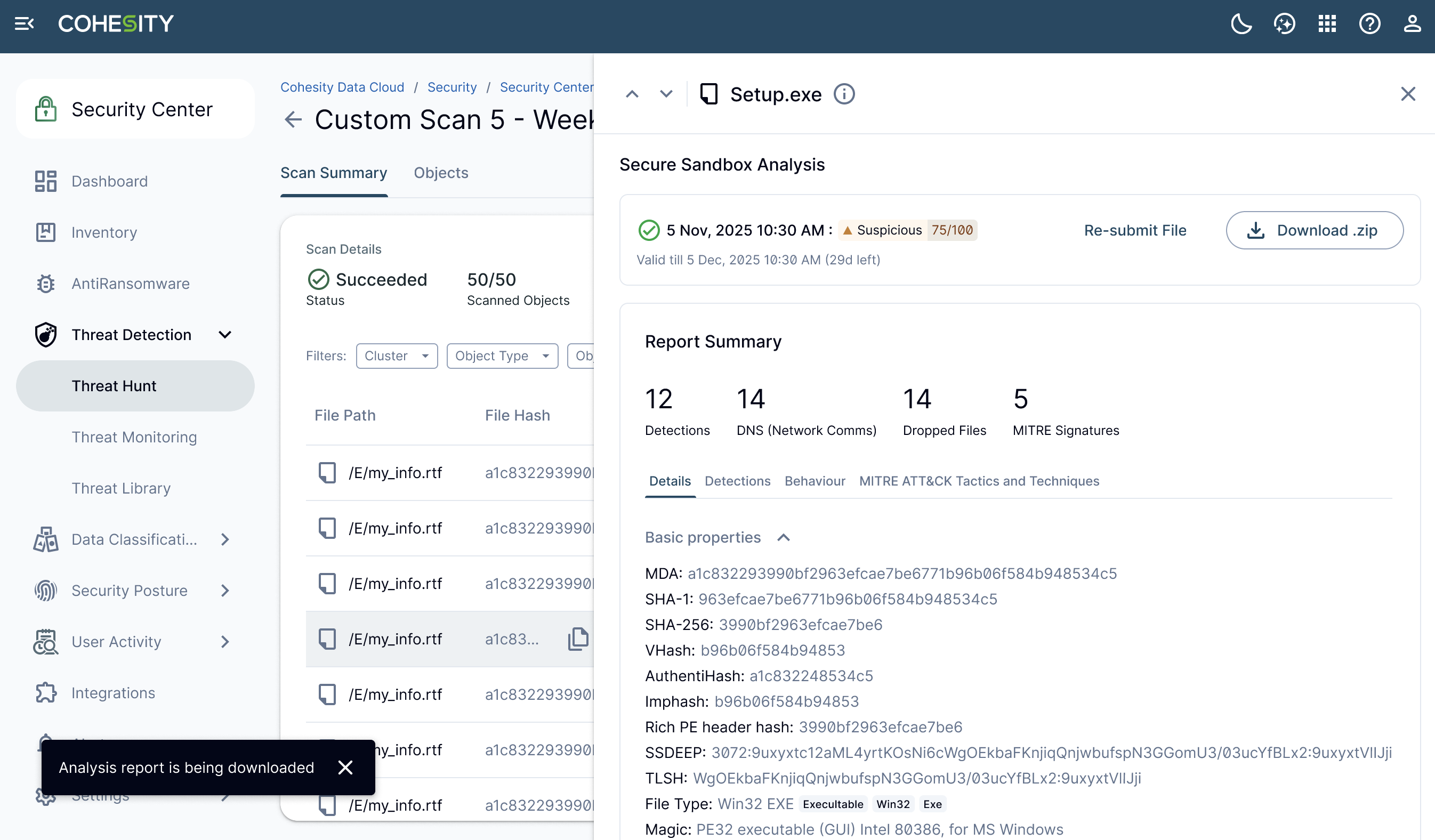Toggle dark mode moon icon
Viewport: 1435px width, 840px height.
click(1241, 24)
